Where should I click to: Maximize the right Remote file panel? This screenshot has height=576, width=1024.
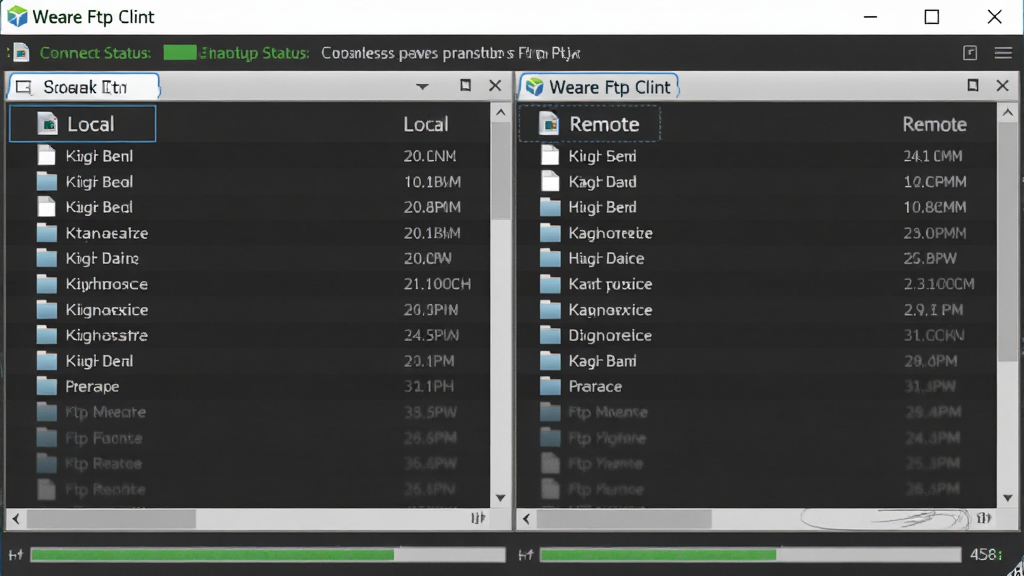(972, 86)
